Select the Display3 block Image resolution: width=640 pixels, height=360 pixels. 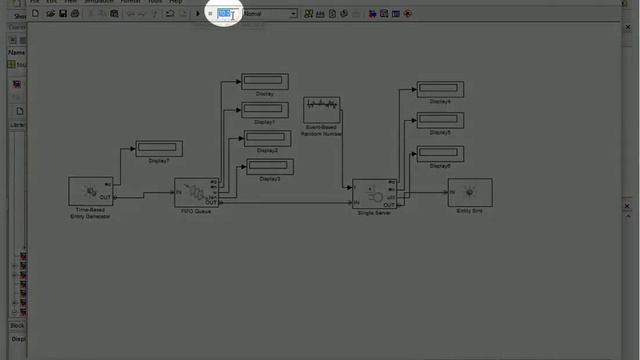pos(270,167)
